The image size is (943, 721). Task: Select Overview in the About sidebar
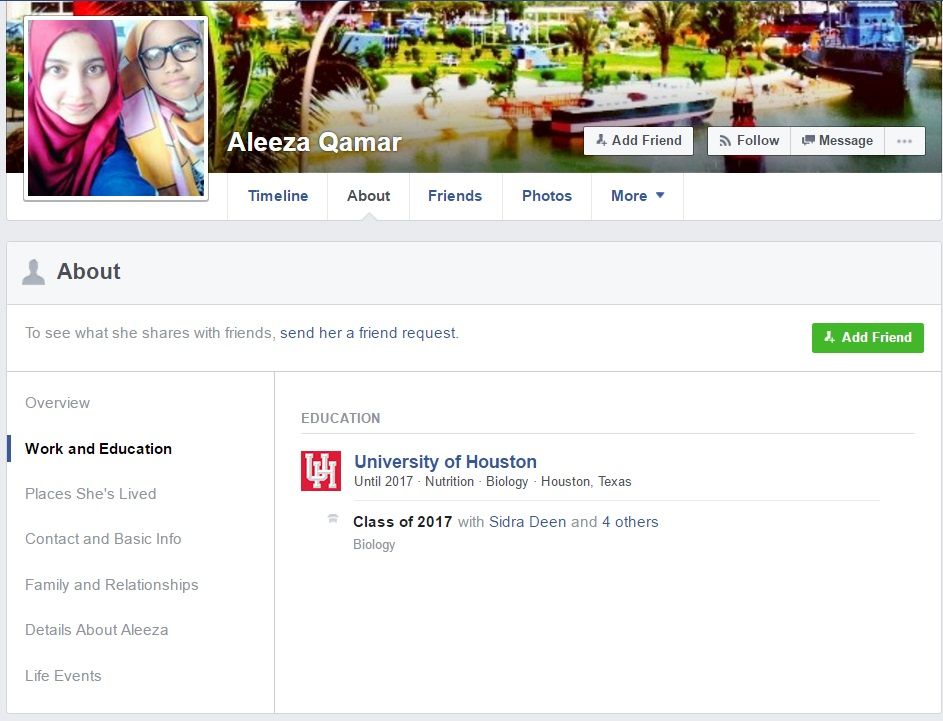[57, 403]
